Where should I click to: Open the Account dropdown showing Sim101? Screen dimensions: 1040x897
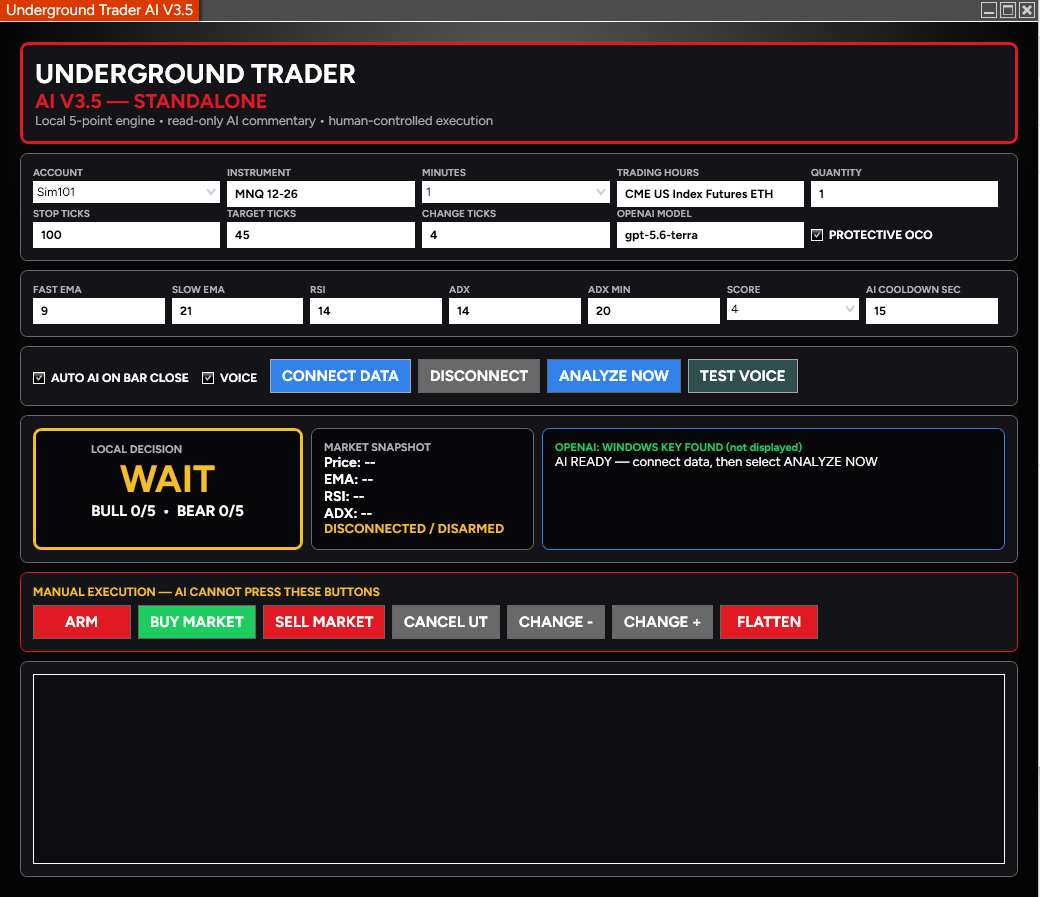126,192
